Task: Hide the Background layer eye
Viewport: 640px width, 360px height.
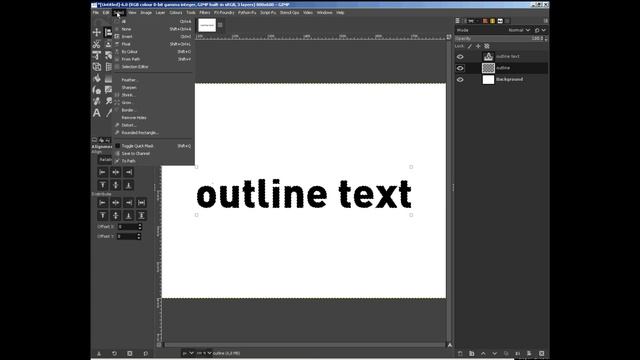Action: 460,80
